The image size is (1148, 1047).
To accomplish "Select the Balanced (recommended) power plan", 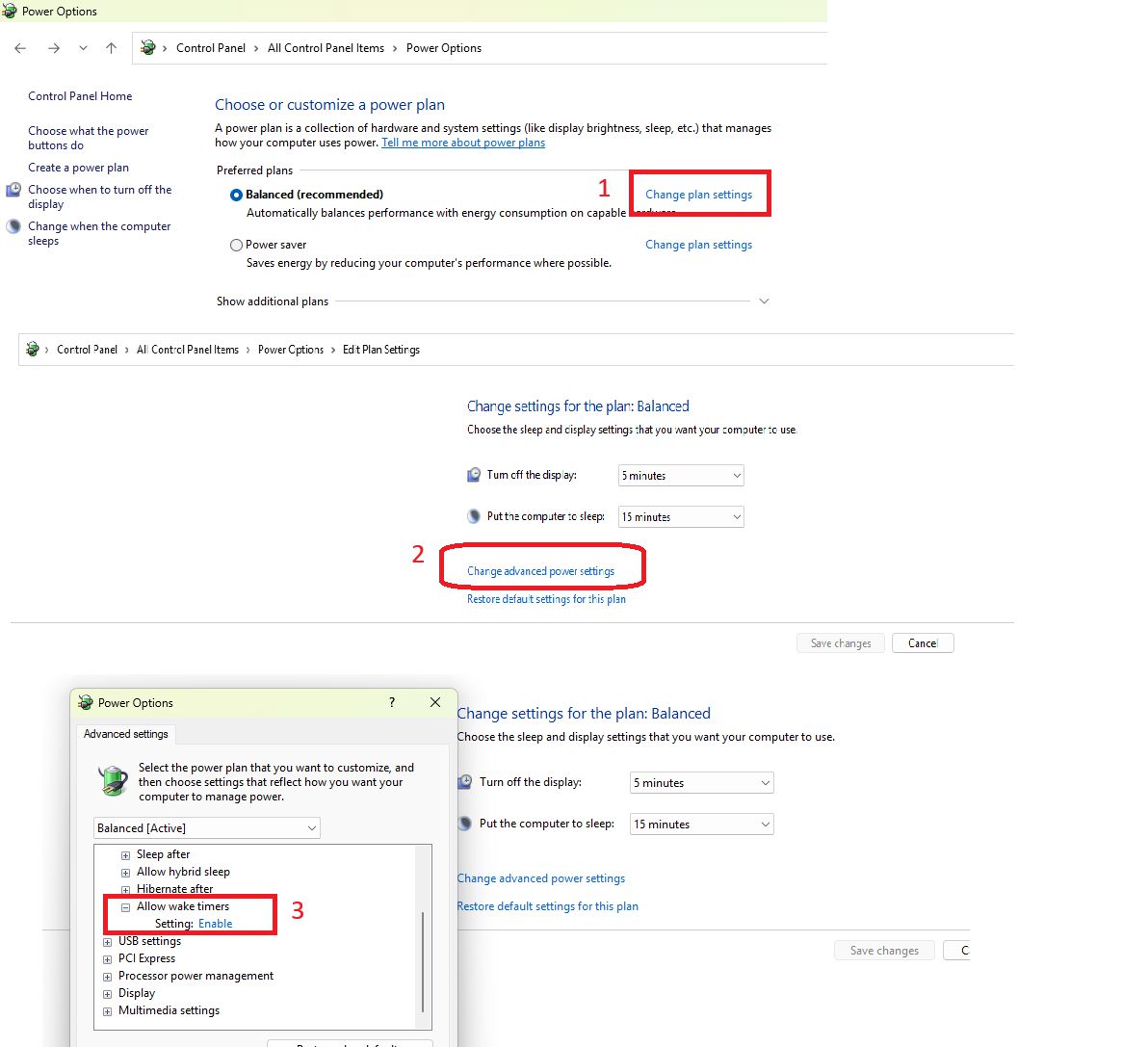I will click(236, 195).
